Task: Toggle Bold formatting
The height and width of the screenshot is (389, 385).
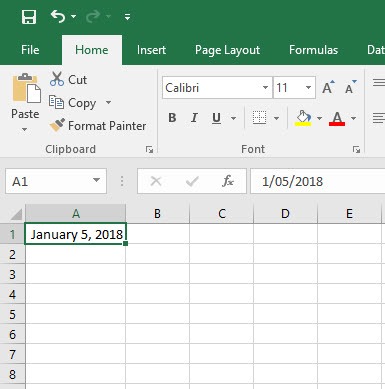Action: [172, 118]
